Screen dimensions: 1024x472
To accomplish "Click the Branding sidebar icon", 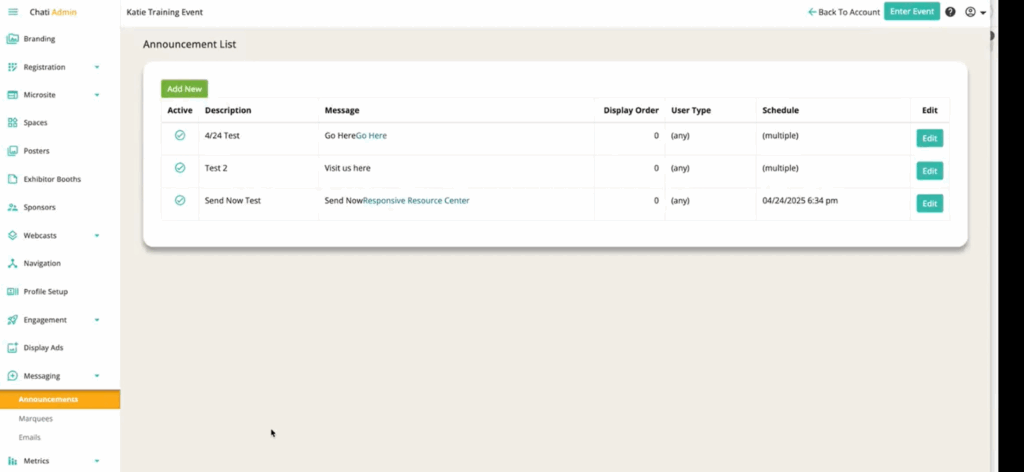I will 12,39.
